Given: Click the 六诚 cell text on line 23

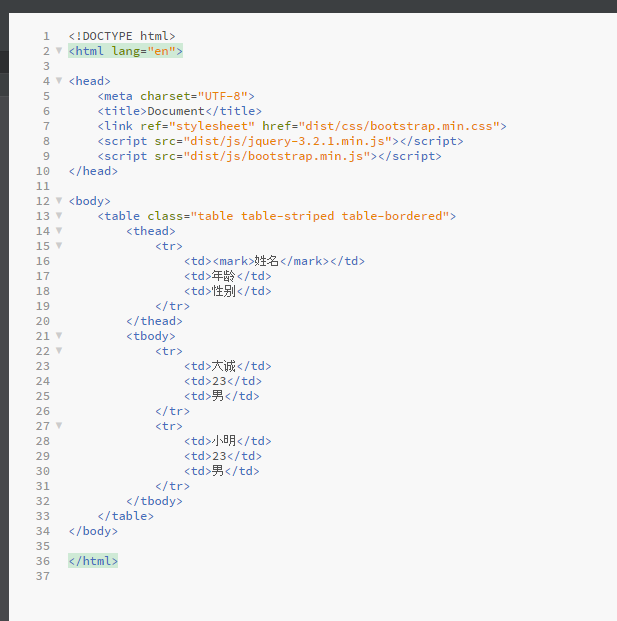Looking at the screenshot, I should [x=223, y=366].
